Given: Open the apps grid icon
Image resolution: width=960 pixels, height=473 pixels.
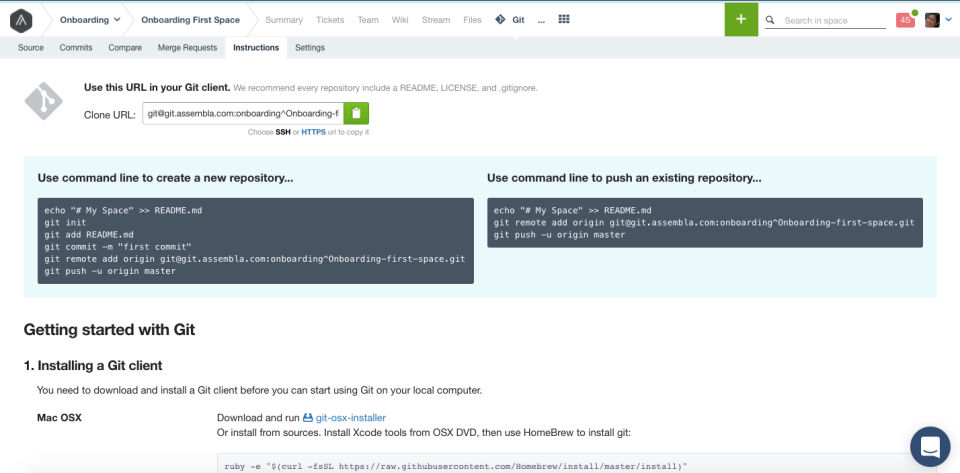Looking at the screenshot, I should (x=563, y=20).
